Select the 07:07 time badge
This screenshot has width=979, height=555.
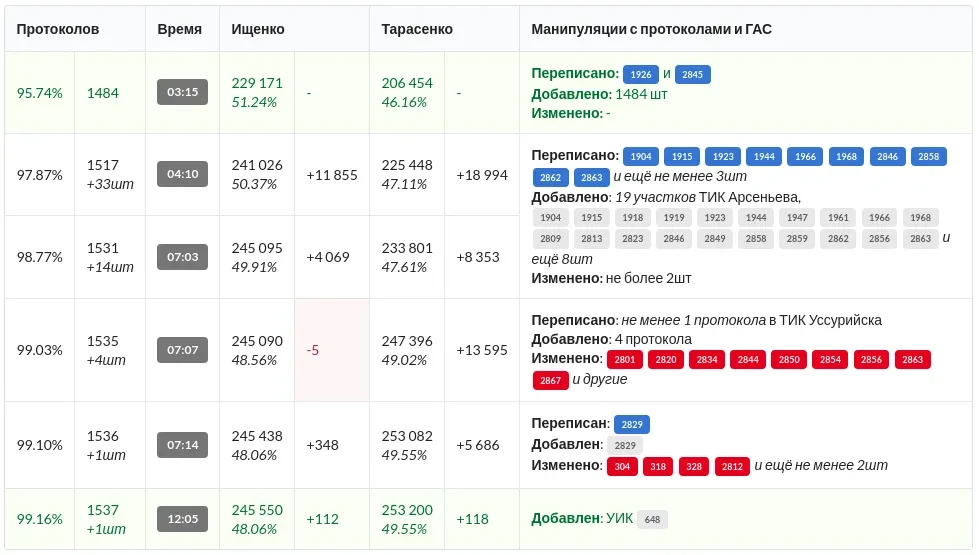[x=182, y=350]
